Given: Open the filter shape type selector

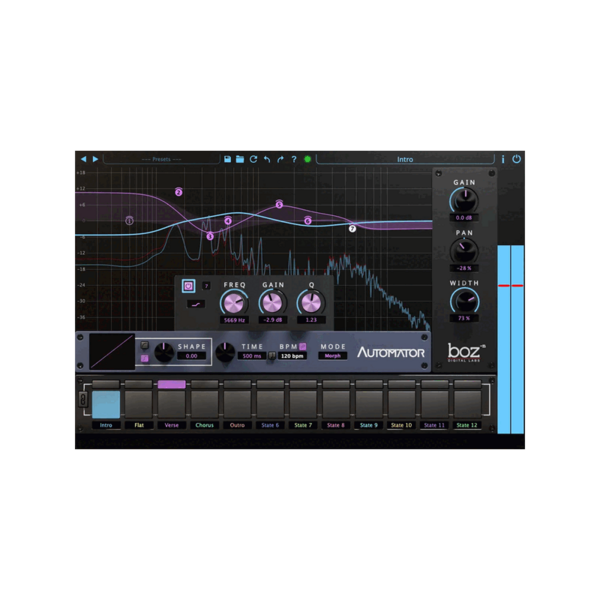Looking at the screenshot, I should coord(196,305).
